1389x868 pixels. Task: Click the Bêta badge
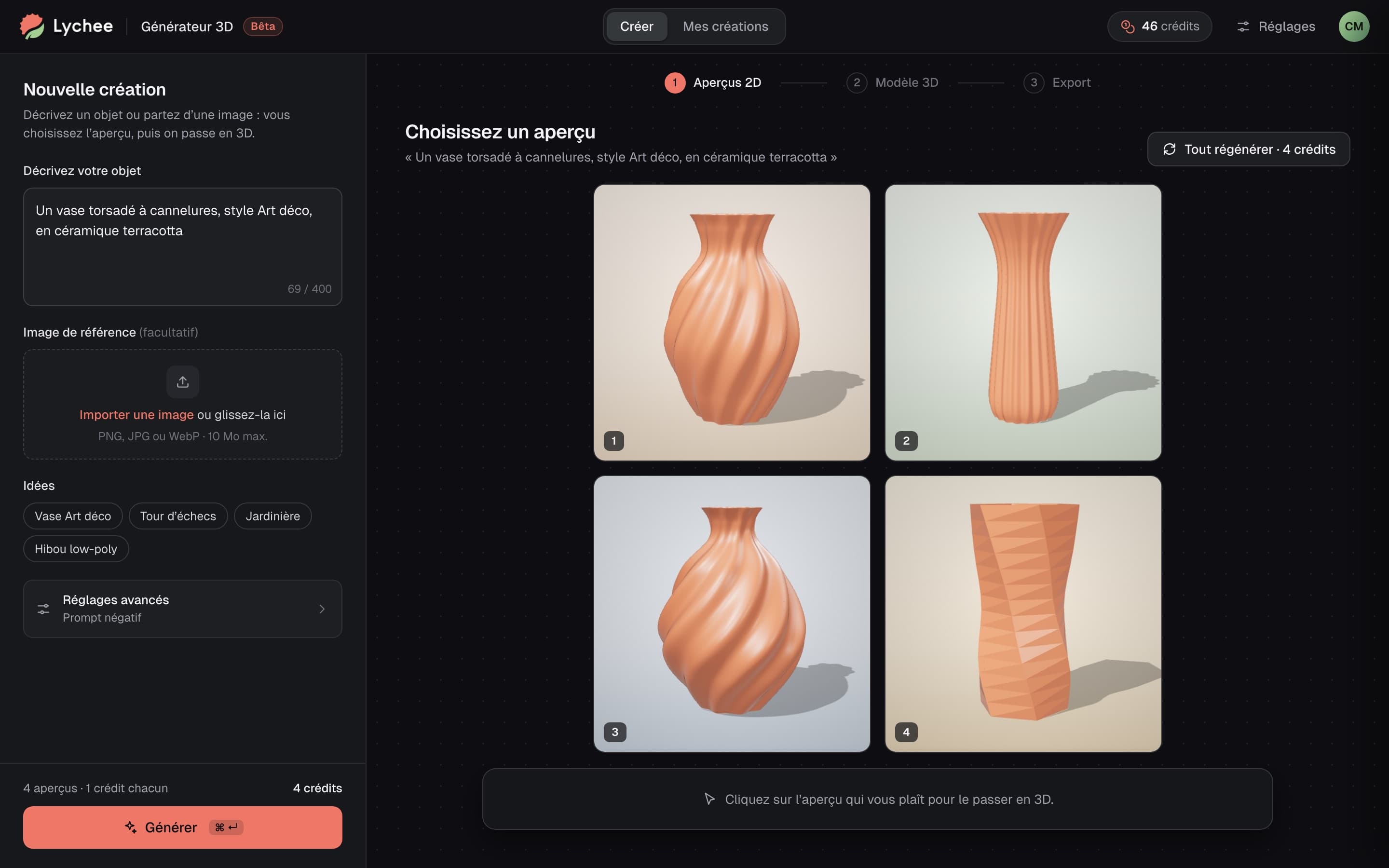click(x=263, y=27)
